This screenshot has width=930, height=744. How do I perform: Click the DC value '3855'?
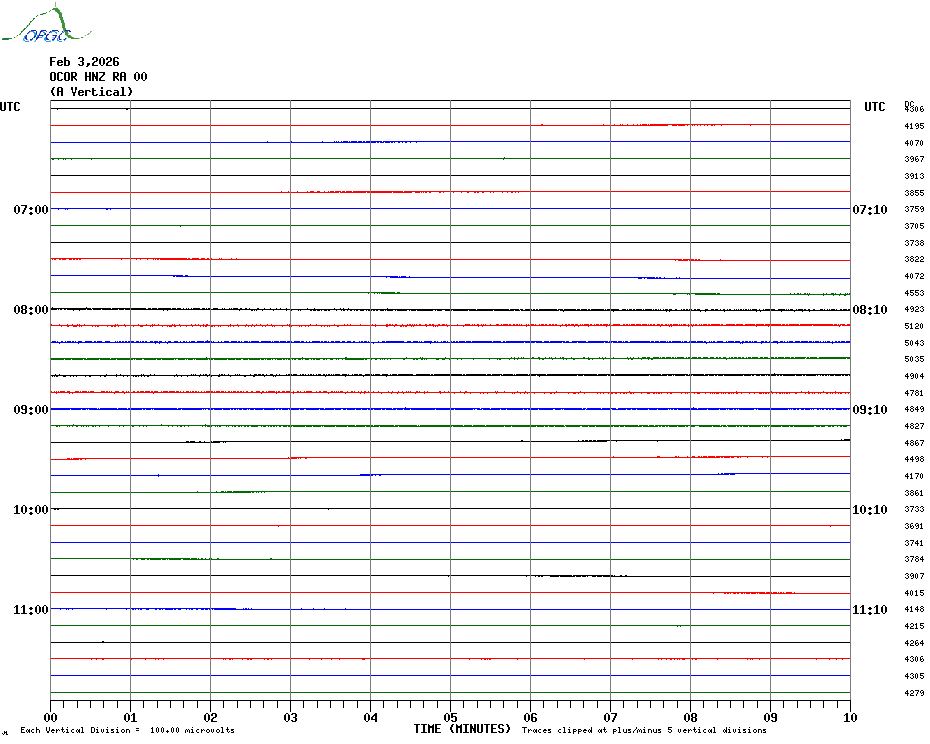[914, 193]
